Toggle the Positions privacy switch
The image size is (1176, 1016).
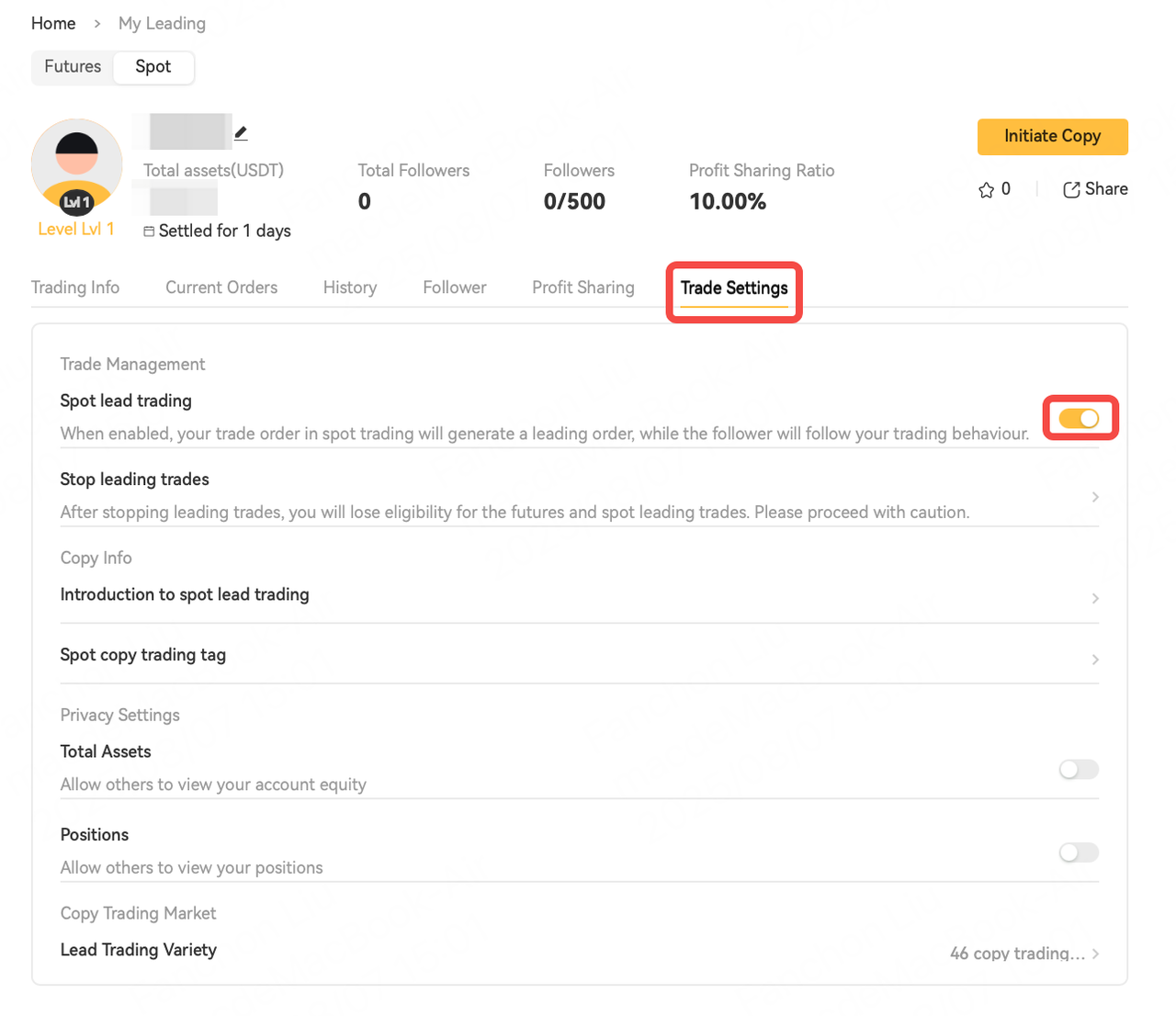point(1079,852)
